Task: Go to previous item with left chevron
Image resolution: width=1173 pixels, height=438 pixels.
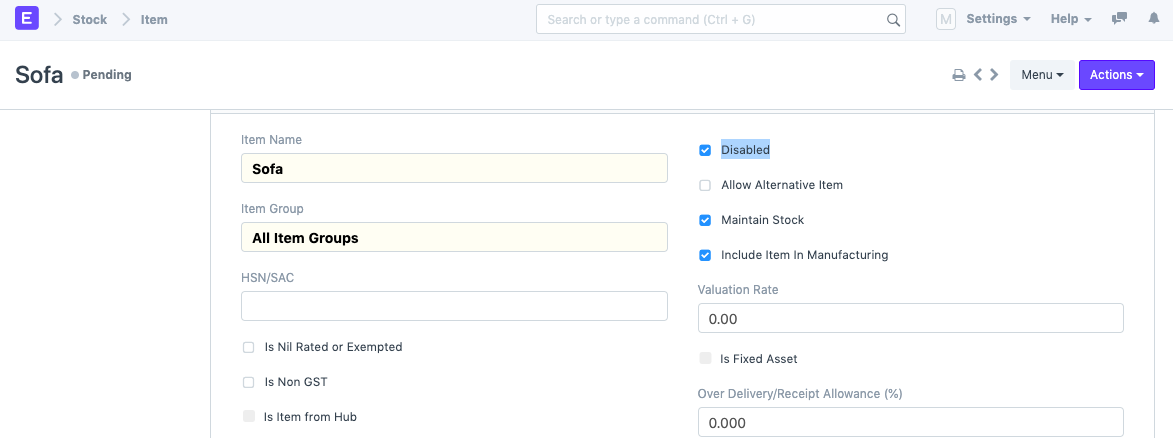Action: coord(979,75)
